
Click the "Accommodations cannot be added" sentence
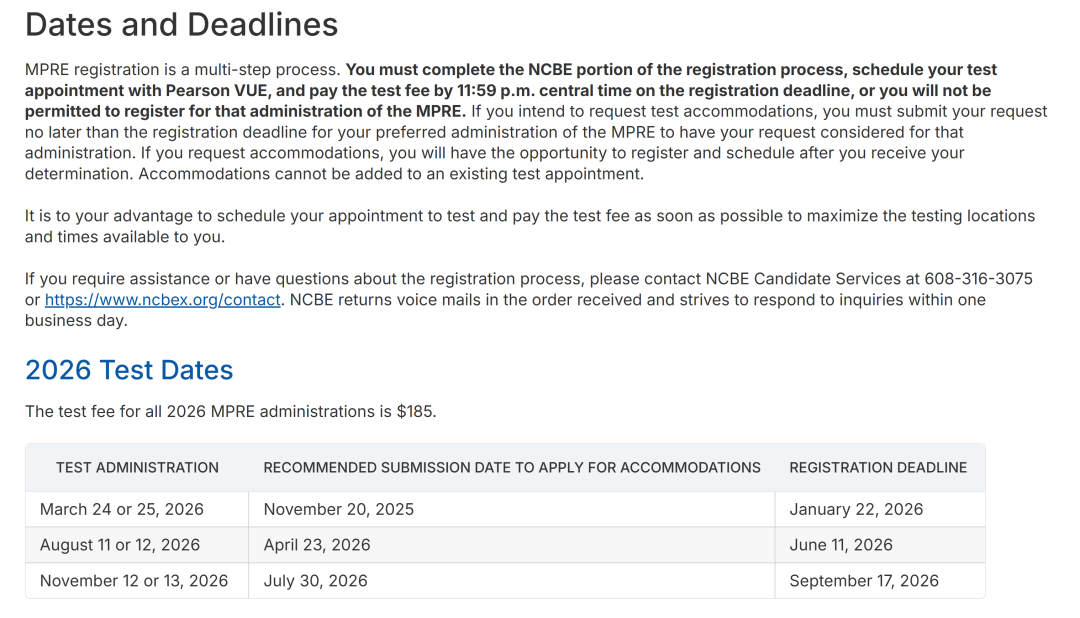(390, 174)
